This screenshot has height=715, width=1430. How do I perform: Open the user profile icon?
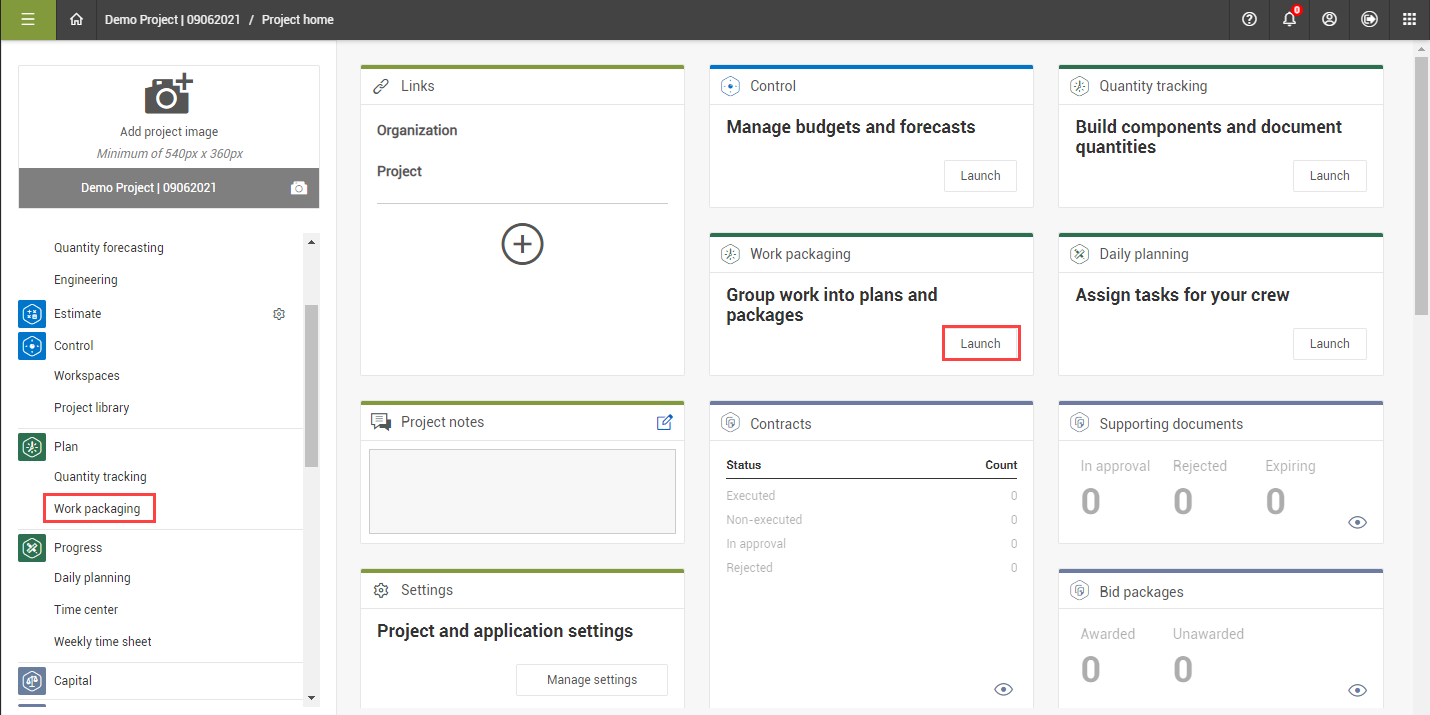pyautogui.click(x=1329, y=19)
